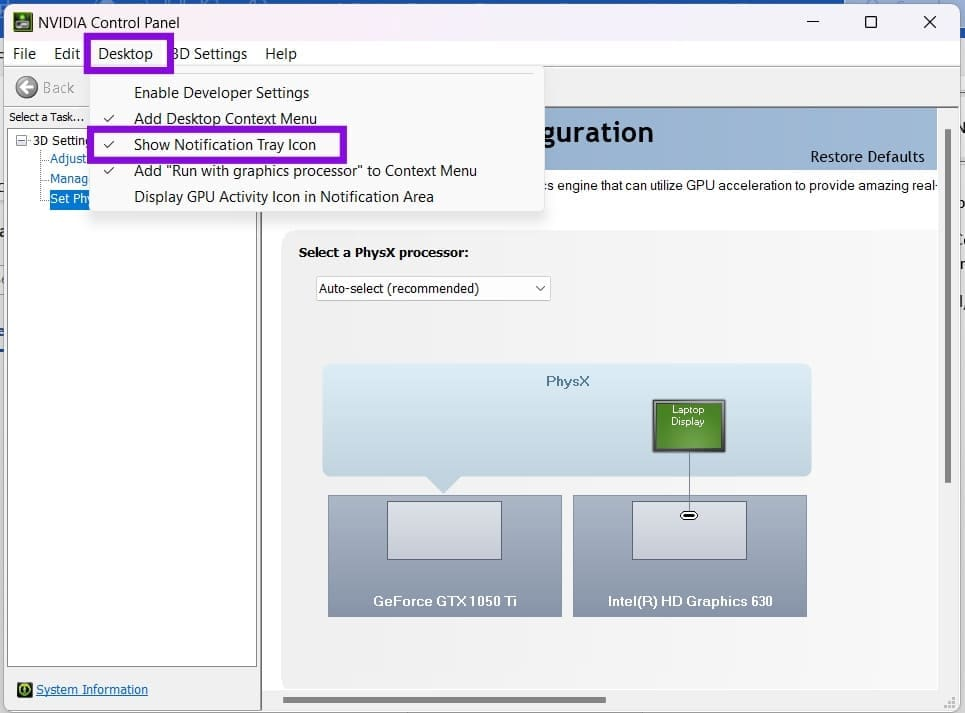This screenshot has height=713, width=965.
Task: Open the 3D Settings menu
Action: coord(209,54)
